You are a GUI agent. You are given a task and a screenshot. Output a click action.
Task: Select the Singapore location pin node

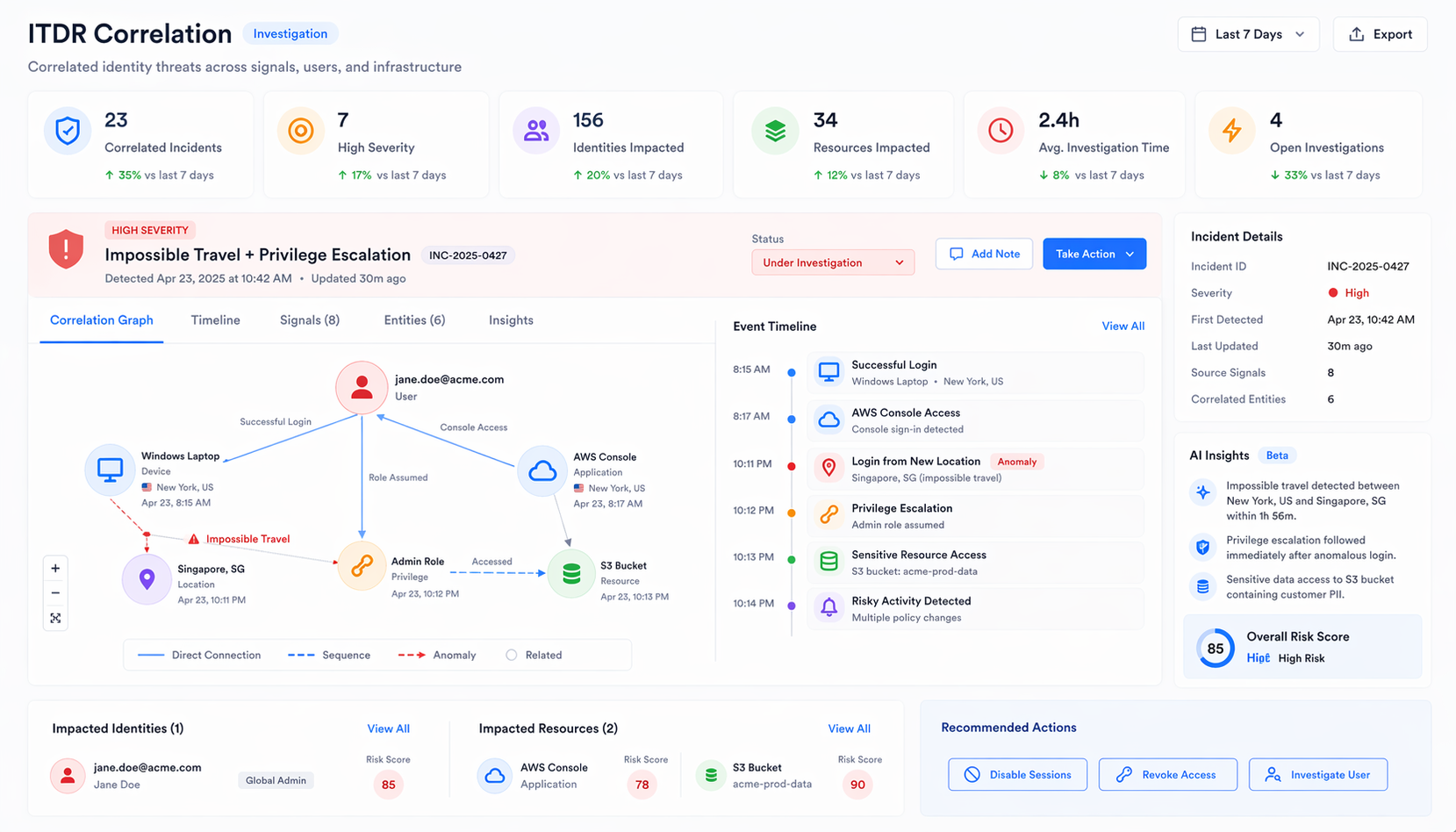147,579
